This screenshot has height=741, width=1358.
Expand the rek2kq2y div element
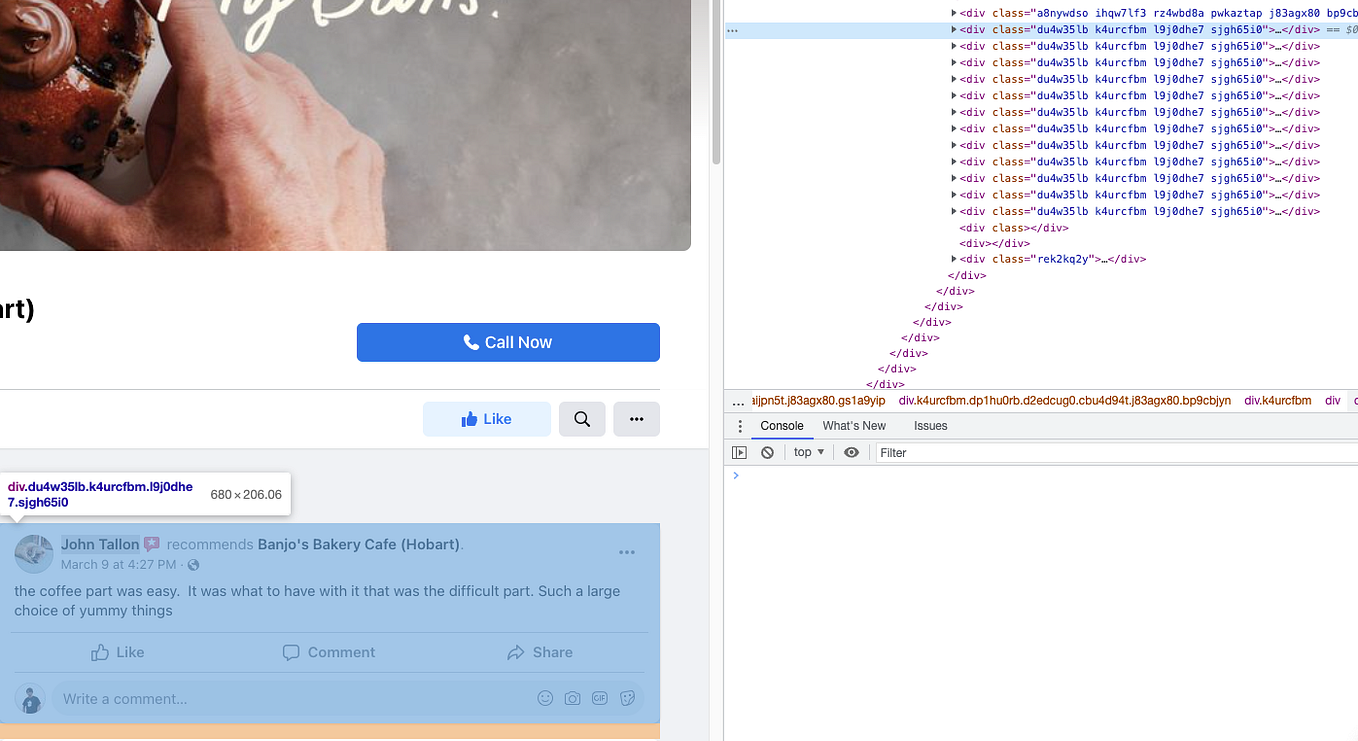point(953,259)
